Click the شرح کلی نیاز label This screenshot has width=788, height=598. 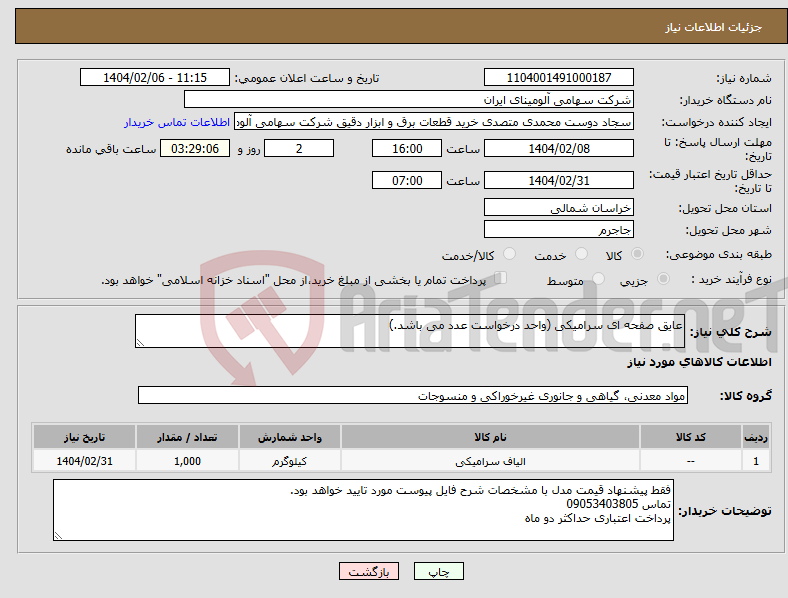731,332
